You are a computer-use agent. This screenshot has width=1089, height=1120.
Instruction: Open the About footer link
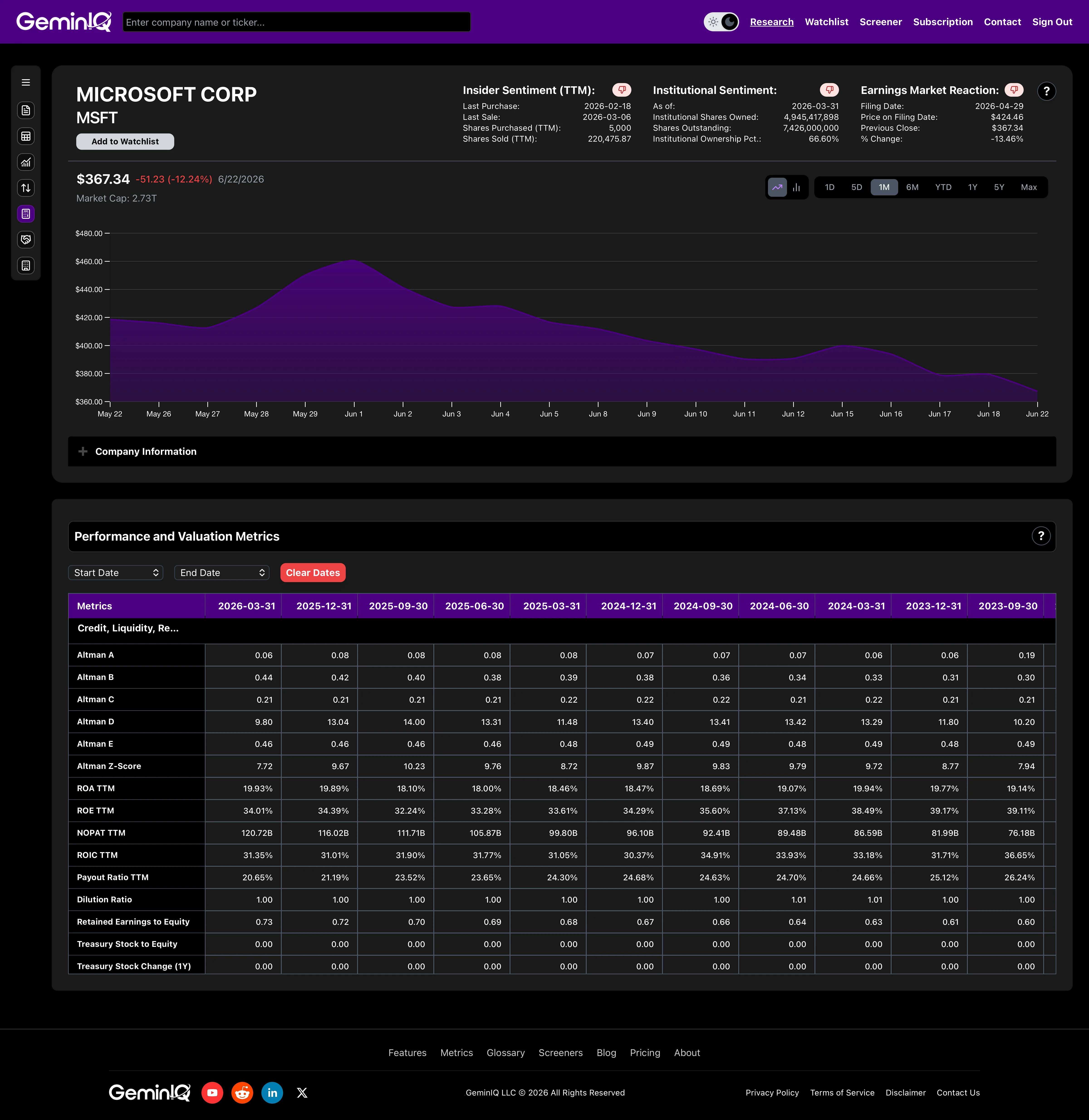pyautogui.click(x=687, y=1053)
